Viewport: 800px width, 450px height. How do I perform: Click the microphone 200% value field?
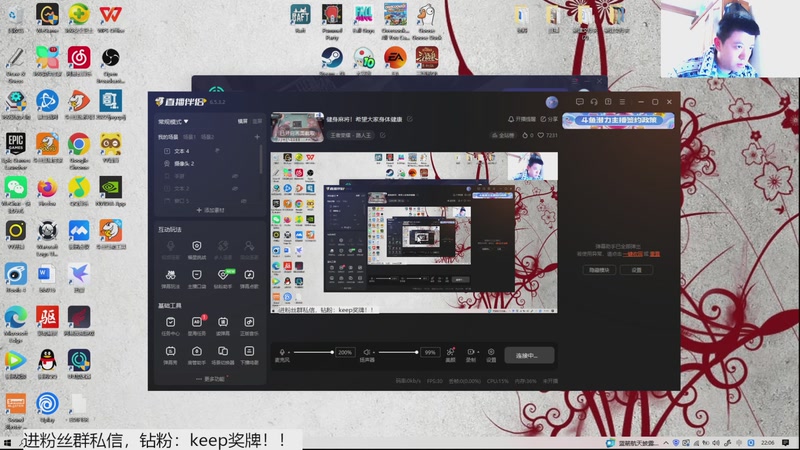[x=345, y=352]
